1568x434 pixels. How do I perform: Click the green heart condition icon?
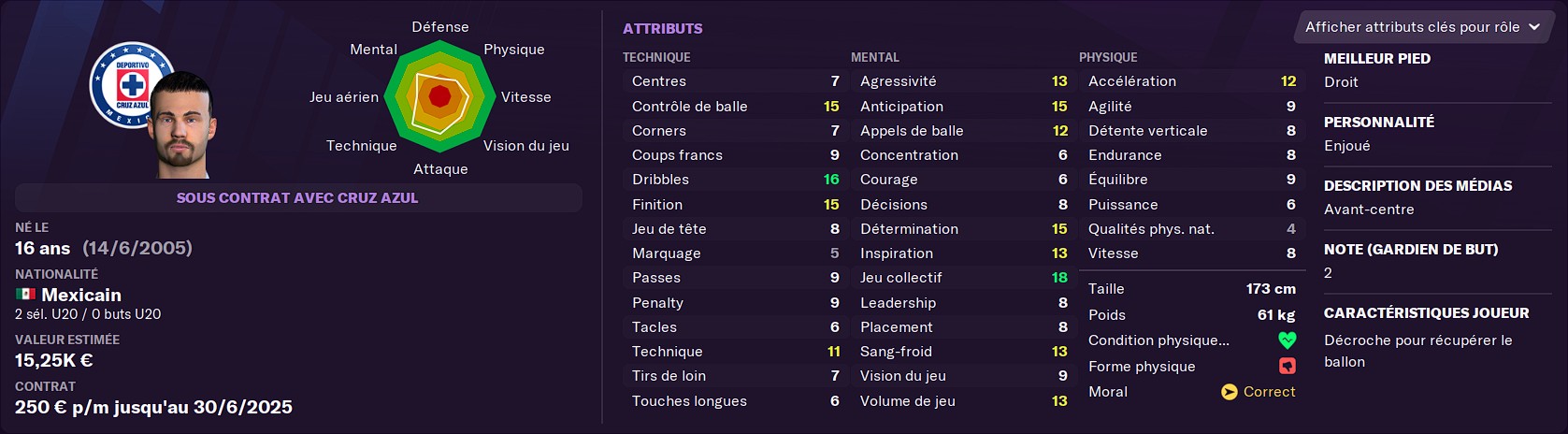[1287, 340]
